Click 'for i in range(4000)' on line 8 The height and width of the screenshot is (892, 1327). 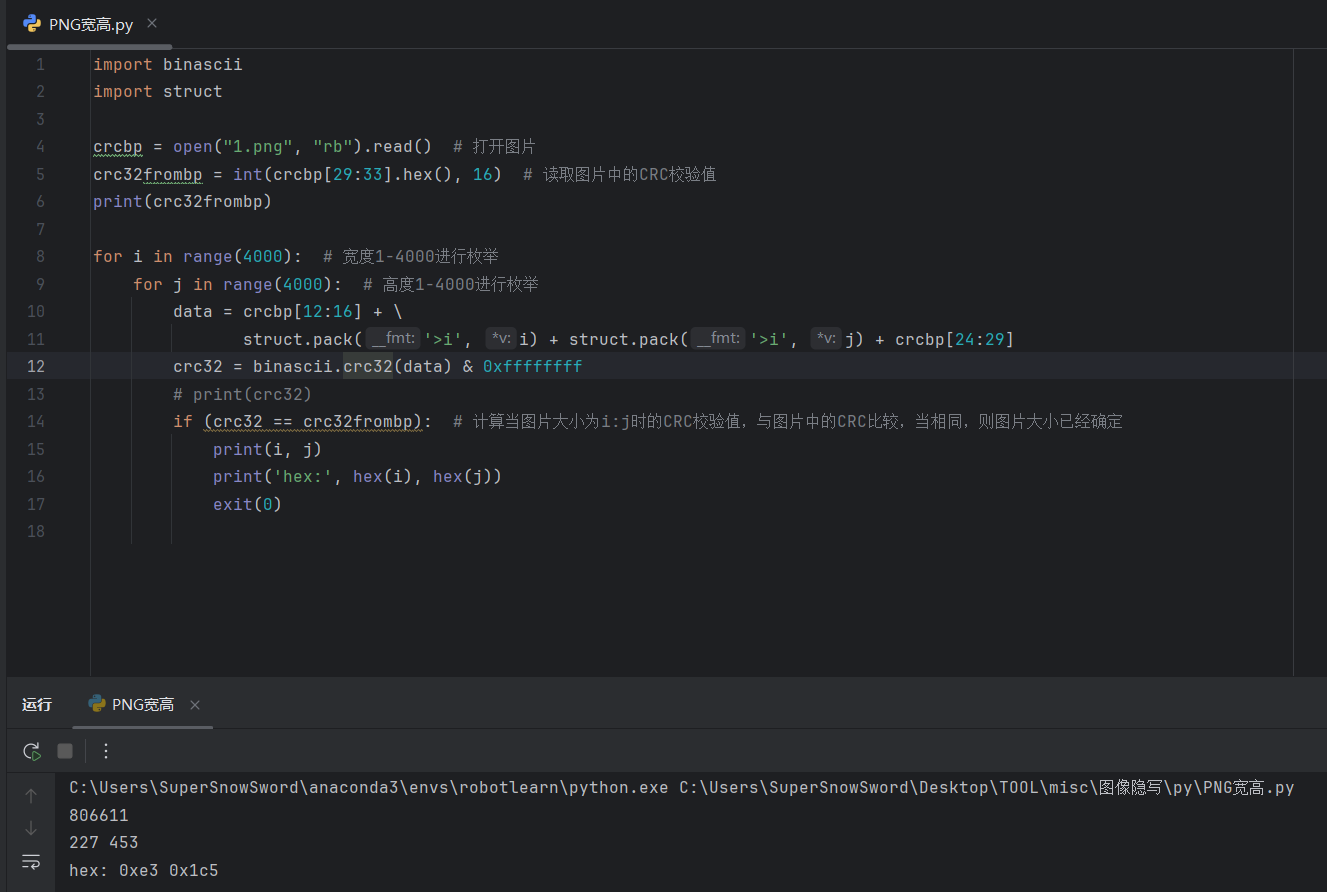193,257
